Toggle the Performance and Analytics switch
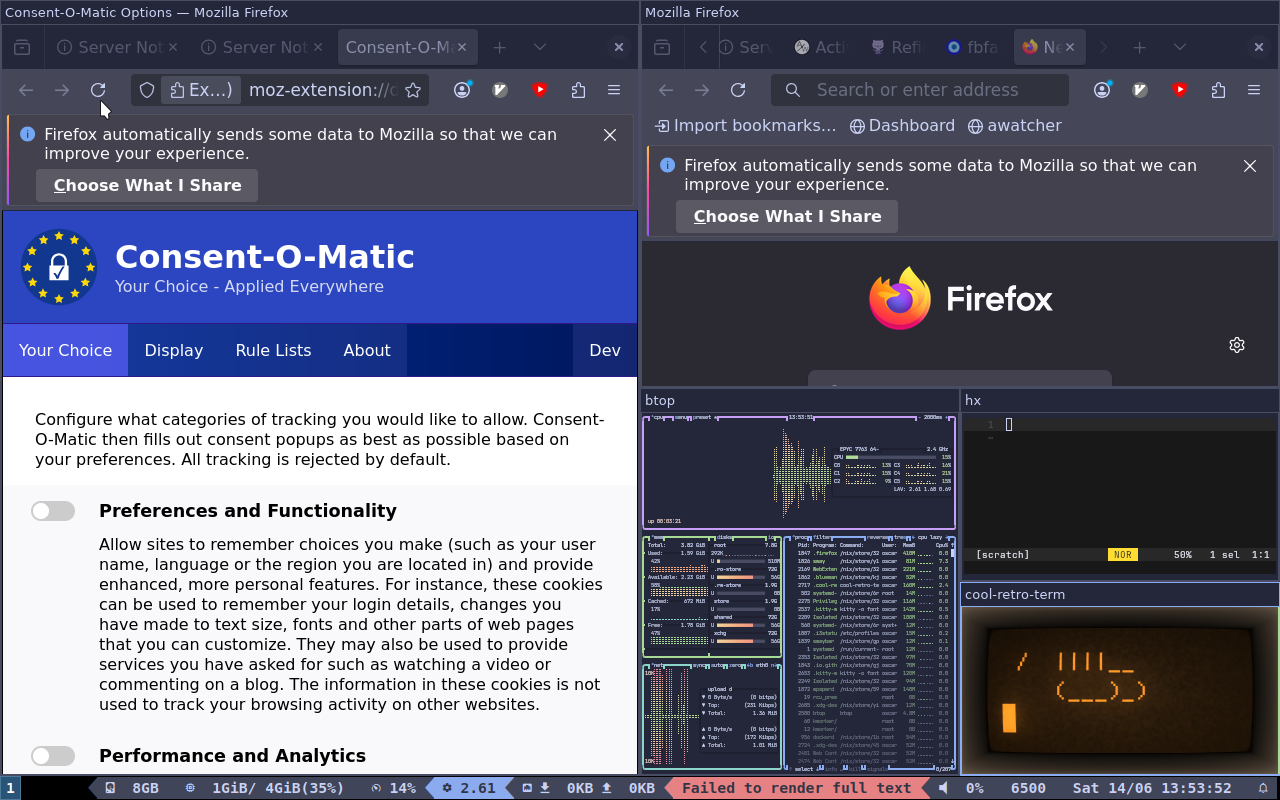The image size is (1280, 800). (x=53, y=756)
